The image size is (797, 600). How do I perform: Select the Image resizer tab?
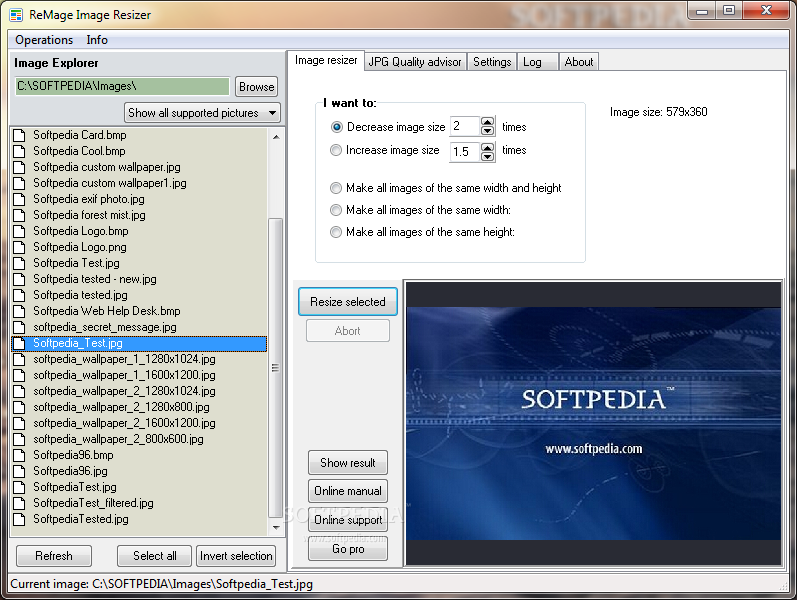[x=326, y=61]
